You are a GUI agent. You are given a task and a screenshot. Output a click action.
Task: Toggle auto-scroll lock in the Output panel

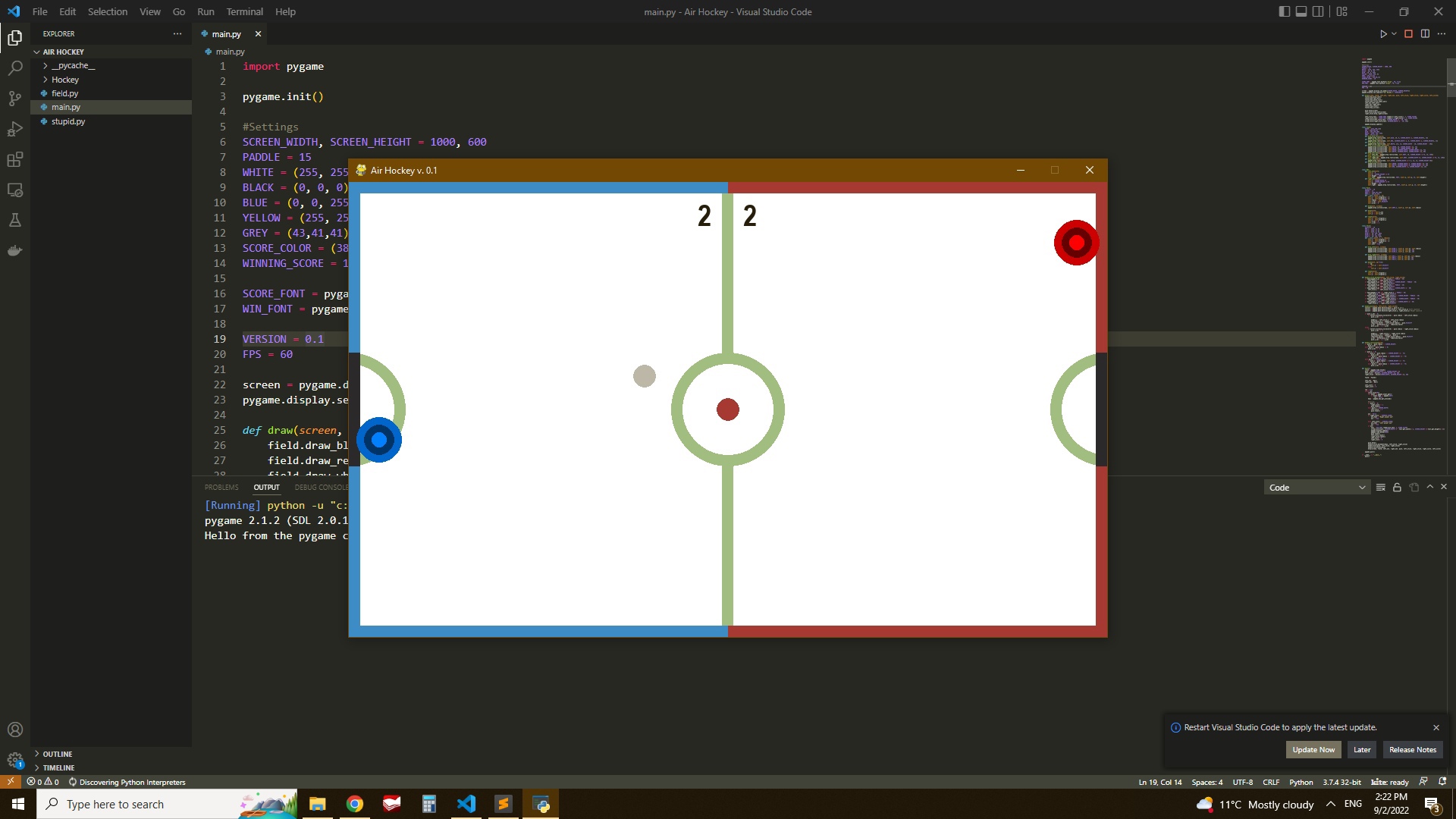[x=1397, y=487]
